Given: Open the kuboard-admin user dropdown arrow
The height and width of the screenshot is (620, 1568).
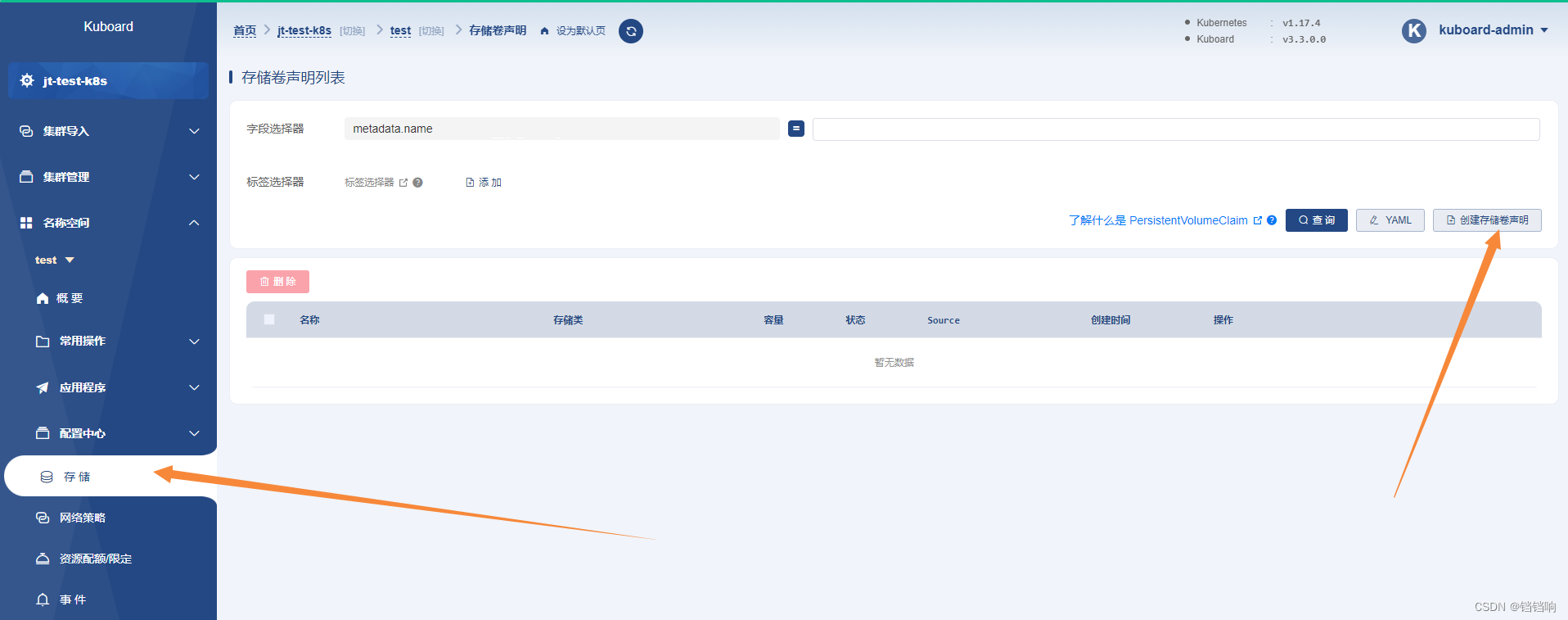Looking at the screenshot, I should tap(1544, 30).
